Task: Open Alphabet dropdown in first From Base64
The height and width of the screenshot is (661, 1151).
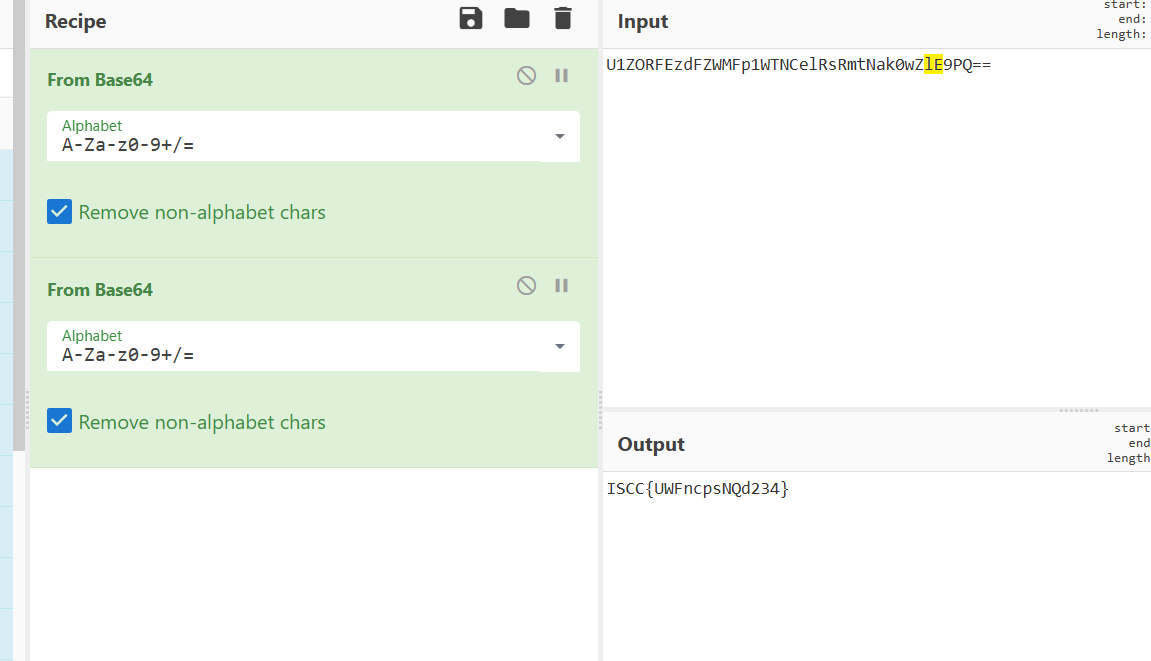Action: point(560,137)
